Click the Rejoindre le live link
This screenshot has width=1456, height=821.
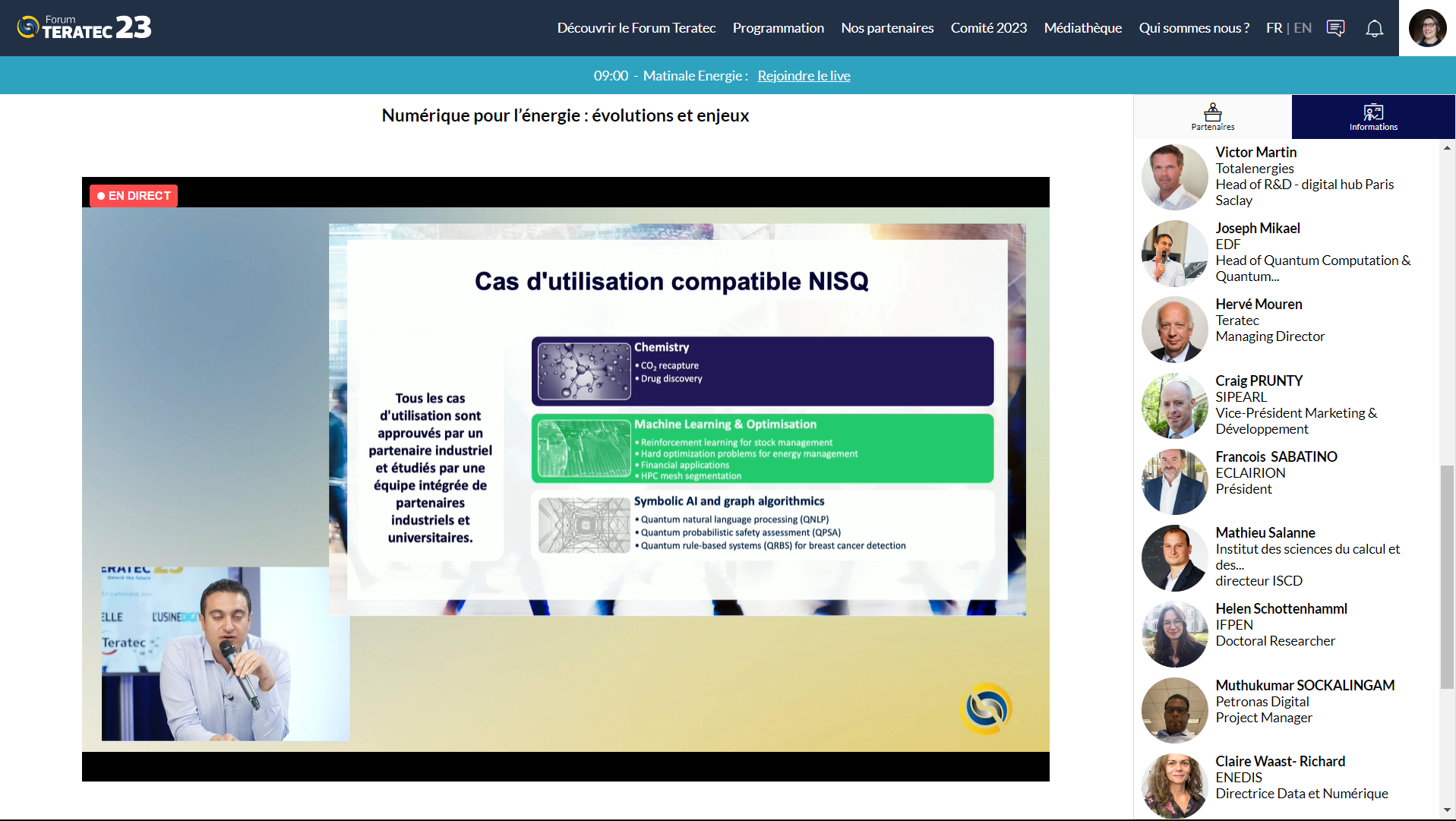coord(804,75)
